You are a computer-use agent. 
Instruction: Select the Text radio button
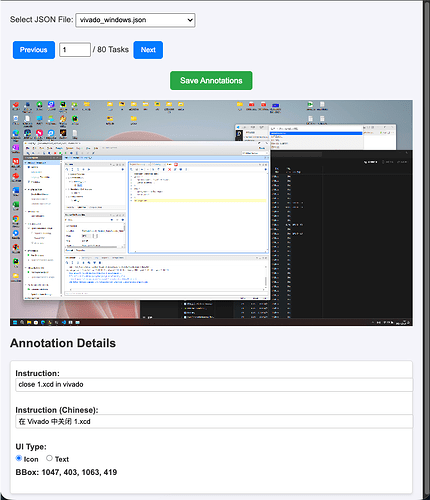coord(49,458)
